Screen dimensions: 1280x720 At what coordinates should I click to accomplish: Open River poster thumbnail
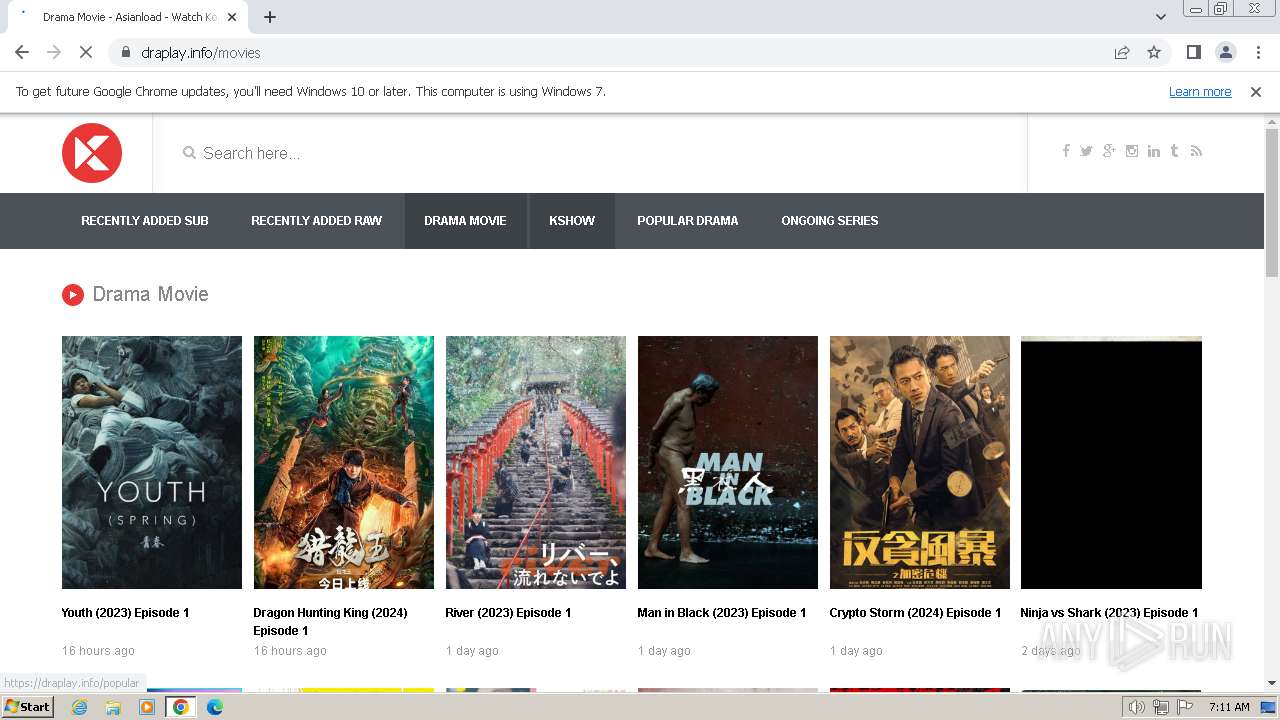pyautogui.click(x=536, y=462)
